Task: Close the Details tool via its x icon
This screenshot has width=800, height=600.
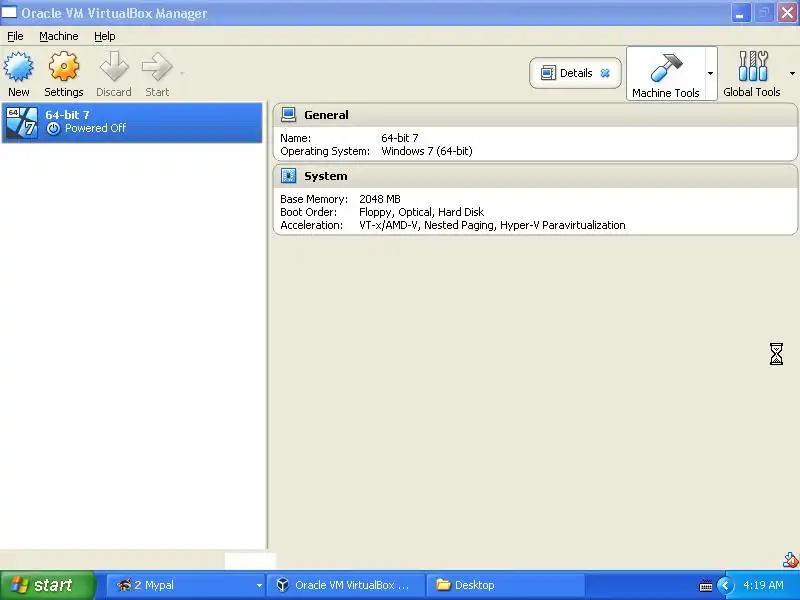Action: [605, 73]
